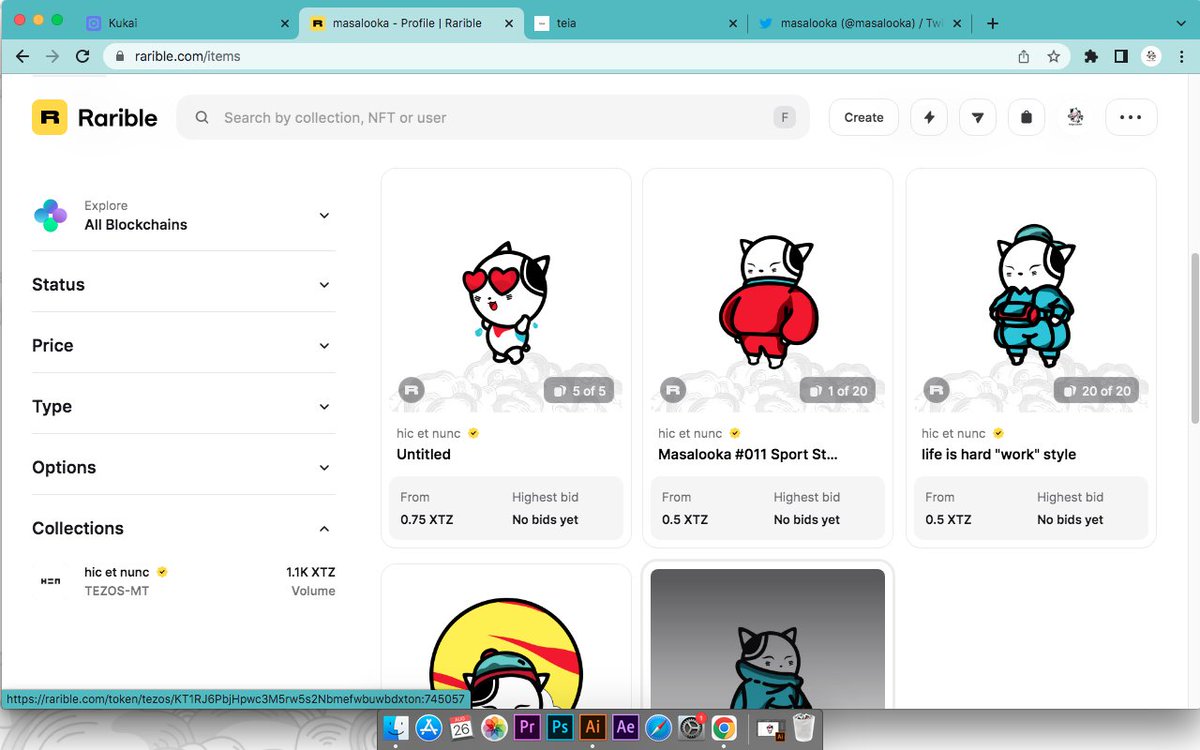Open the Chrome three-dot browser menu
Image resolution: width=1200 pixels, height=750 pixels.
[1180, 57]
